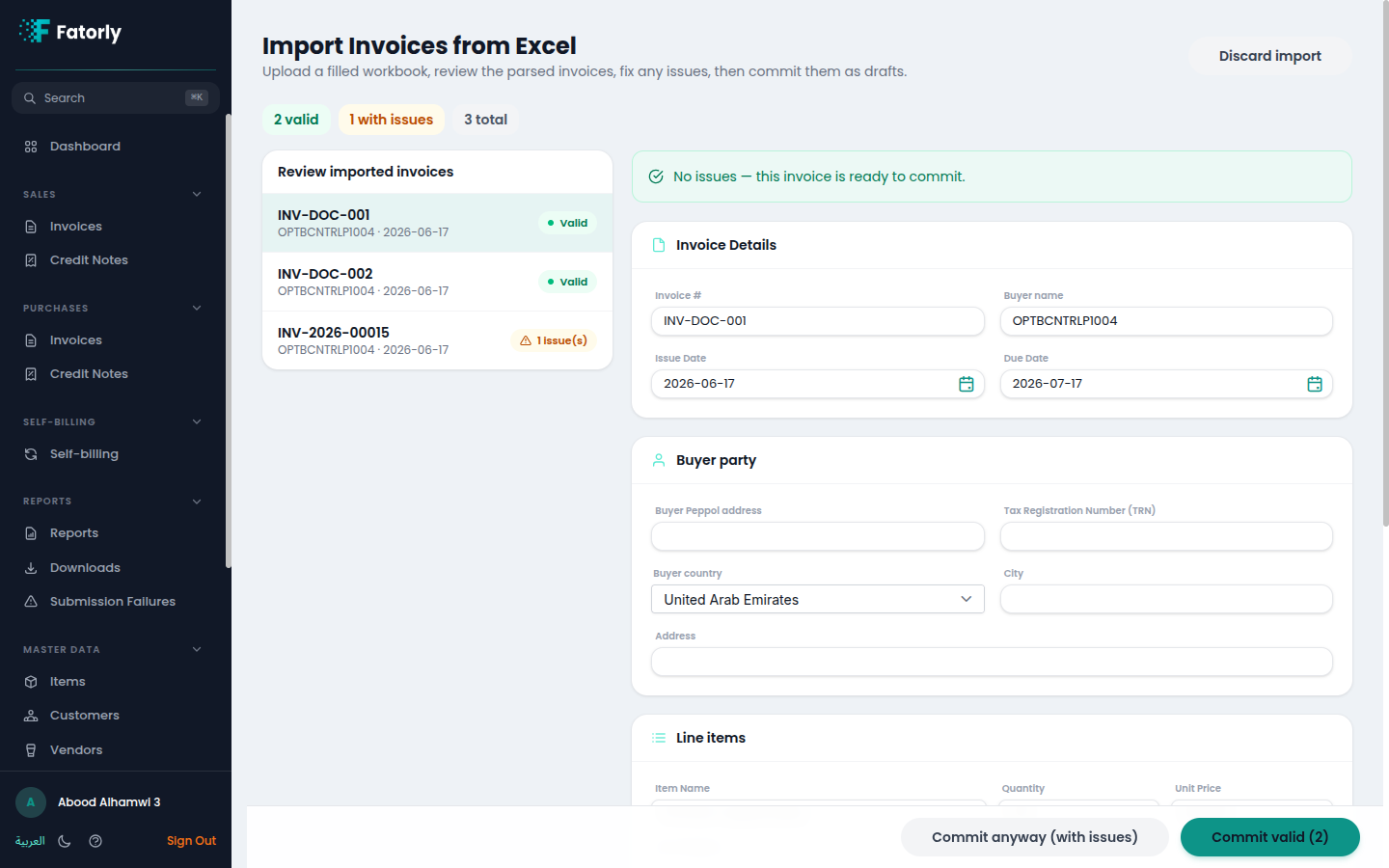This screenshot has height=868, width=1389.
Task: Click the page vertical scrollbar
Action: point(1386,265)
